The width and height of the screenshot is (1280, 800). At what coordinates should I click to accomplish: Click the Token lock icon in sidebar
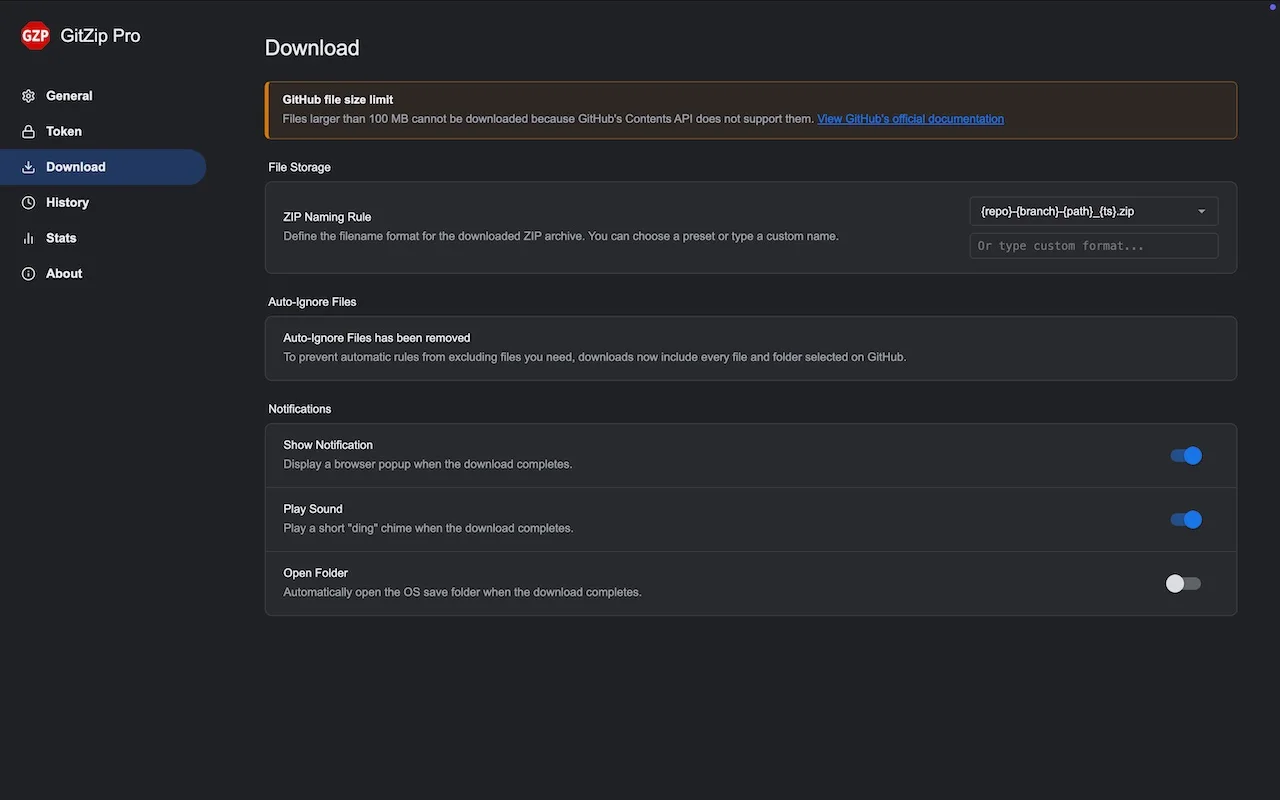pyautogui.click(x=28, y=132)
